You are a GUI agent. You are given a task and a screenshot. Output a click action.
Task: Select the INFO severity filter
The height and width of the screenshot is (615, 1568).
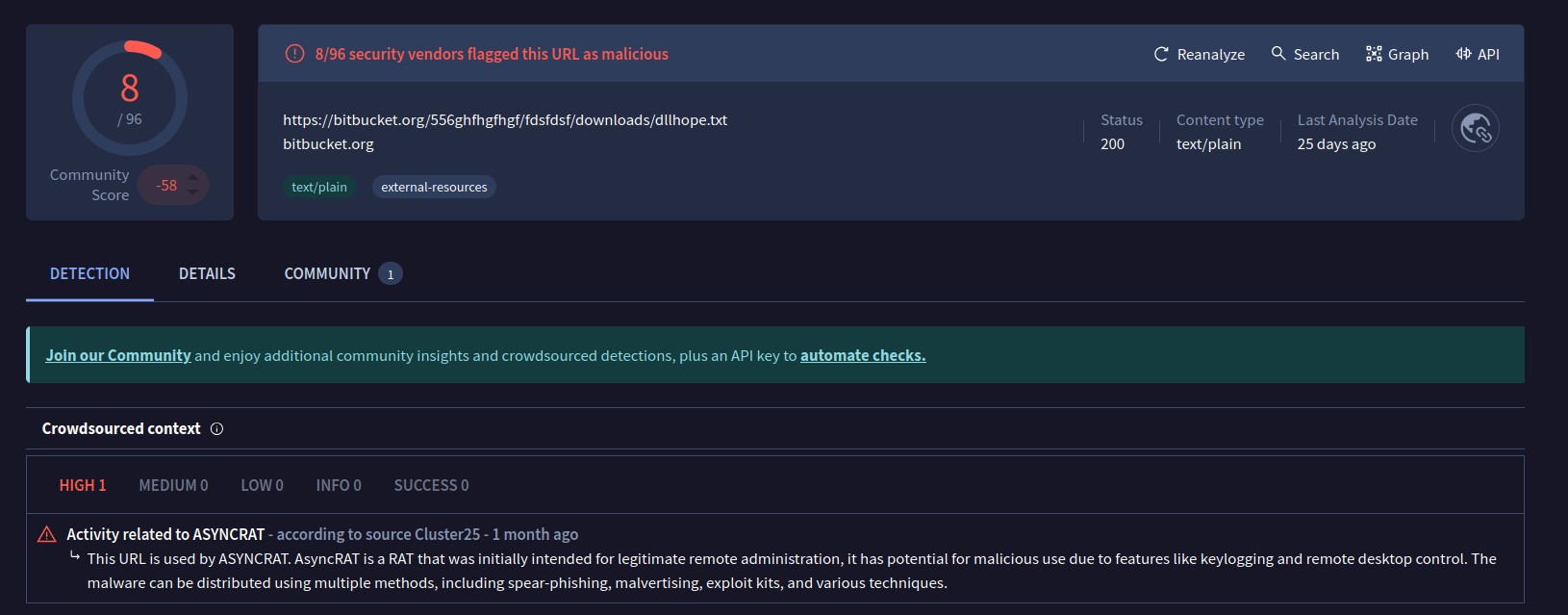click(x=339, y=486)
